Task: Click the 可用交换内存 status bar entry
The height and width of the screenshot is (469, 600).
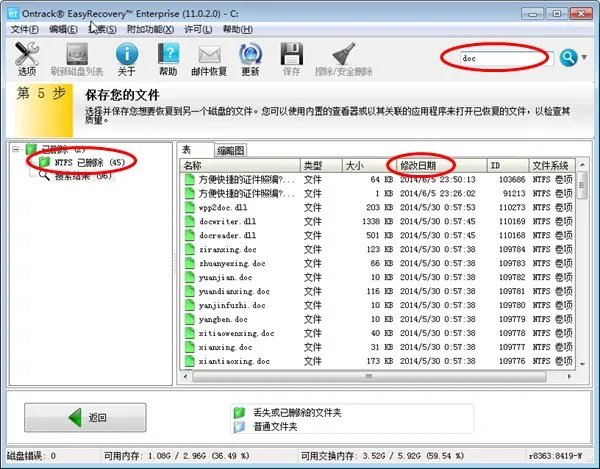Action: [x=382, y=456]
